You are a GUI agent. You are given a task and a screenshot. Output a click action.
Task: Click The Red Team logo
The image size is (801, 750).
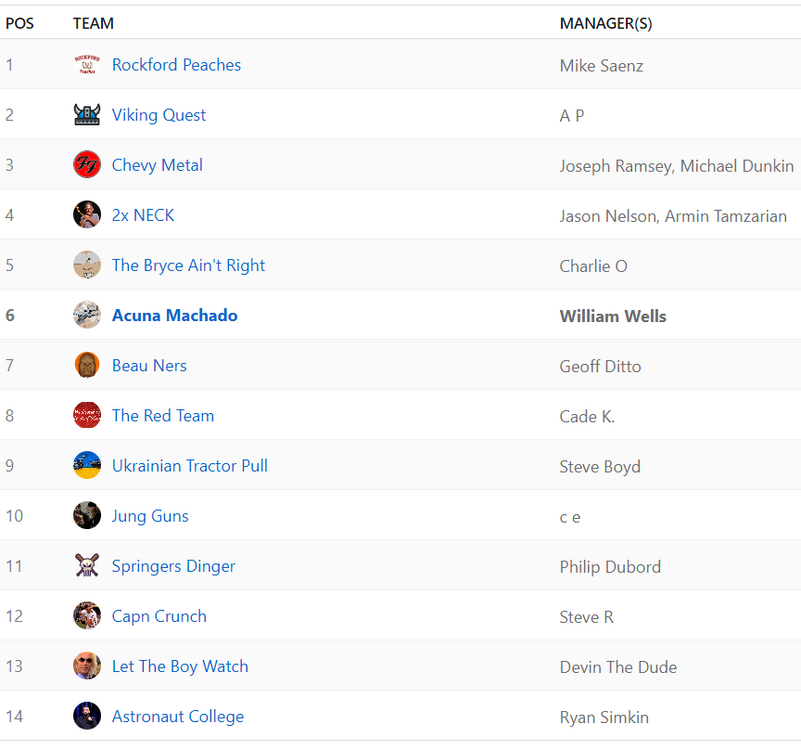click(87, 415)
